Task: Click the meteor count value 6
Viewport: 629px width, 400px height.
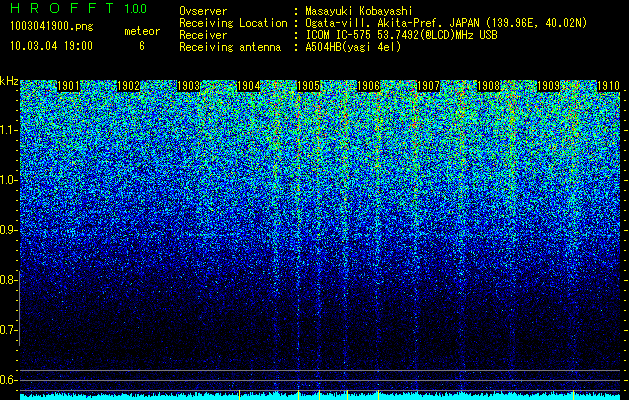Action: (x=142, y=46)
